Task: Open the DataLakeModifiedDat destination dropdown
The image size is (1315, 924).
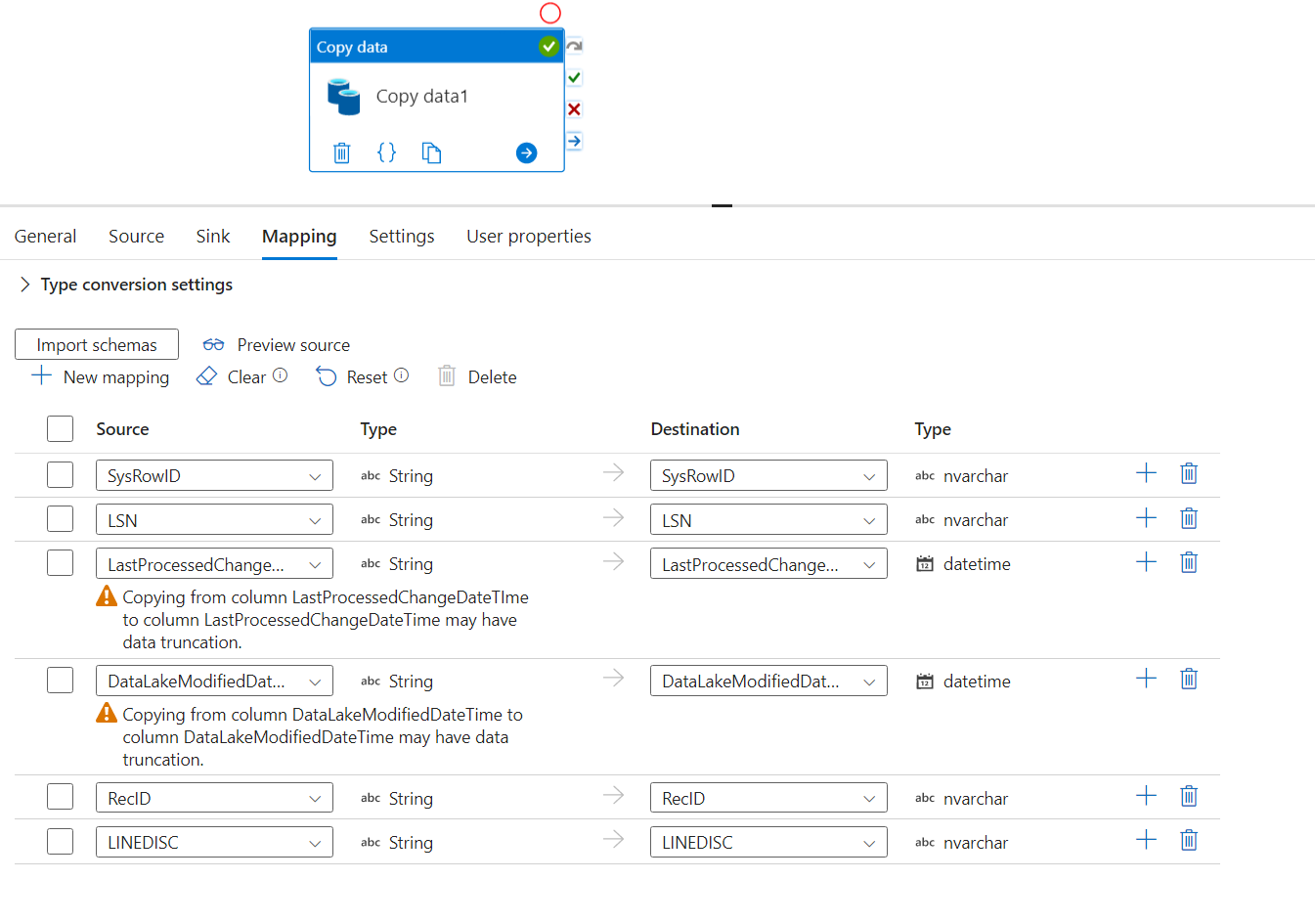Action: [x=768, y=681]
